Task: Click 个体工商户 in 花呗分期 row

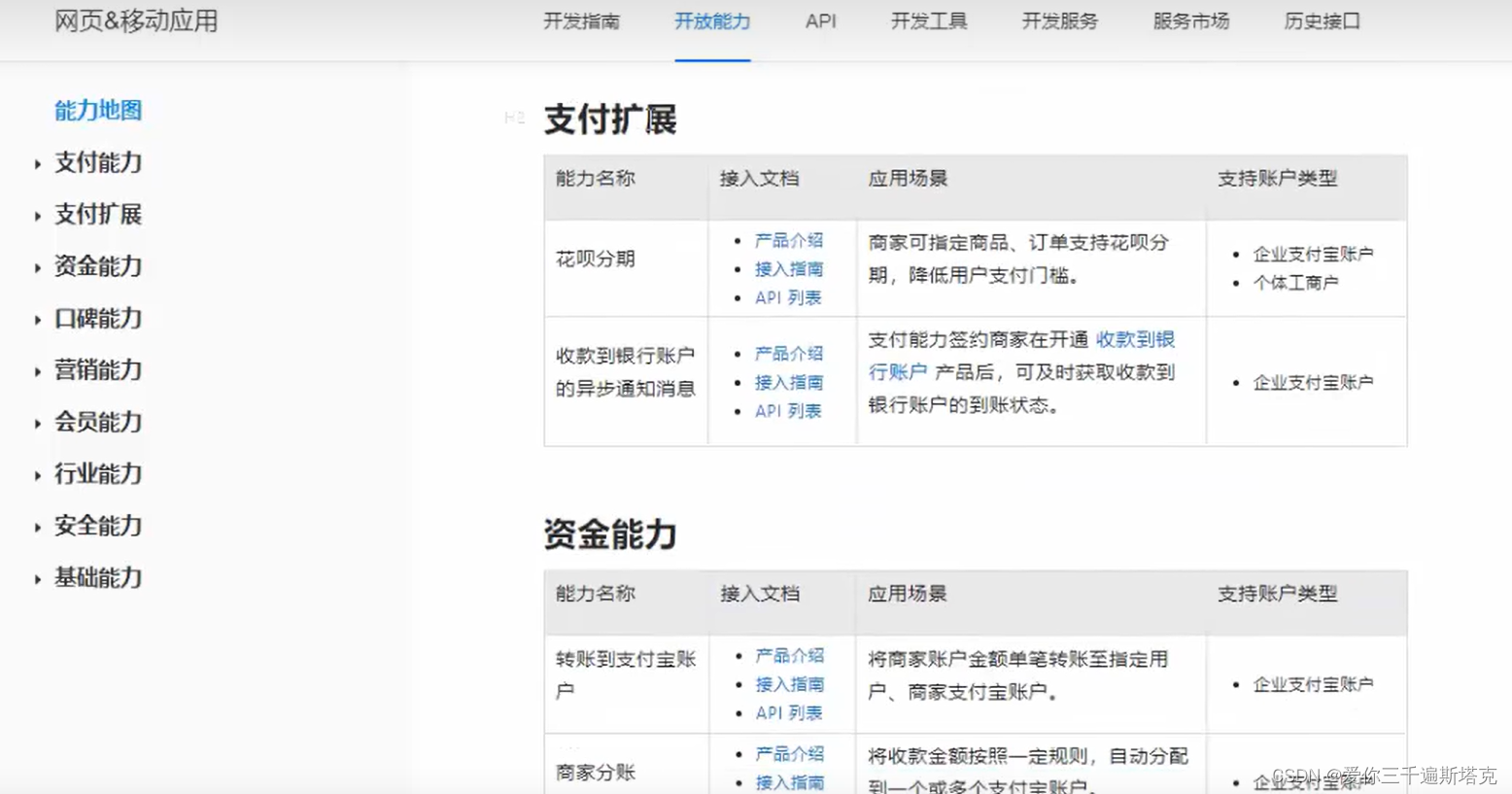Action: (1295, 283)
